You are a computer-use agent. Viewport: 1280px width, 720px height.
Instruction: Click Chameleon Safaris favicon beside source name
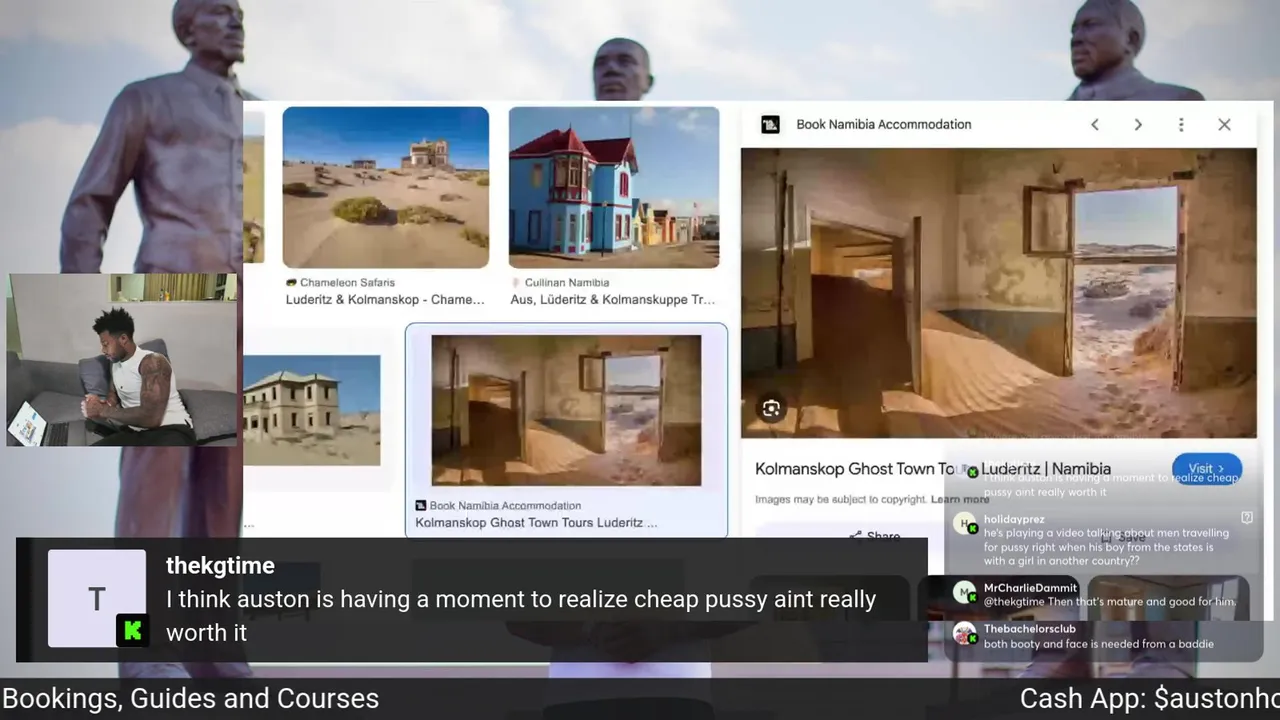click(x=291, y=283)
